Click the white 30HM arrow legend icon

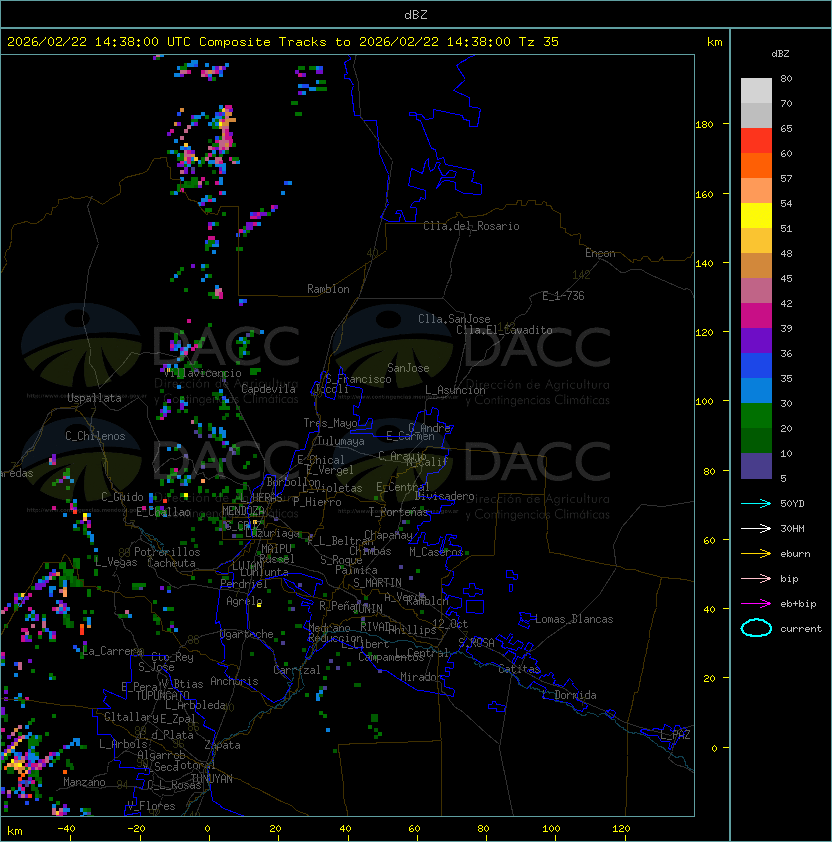tap(756, 528)
